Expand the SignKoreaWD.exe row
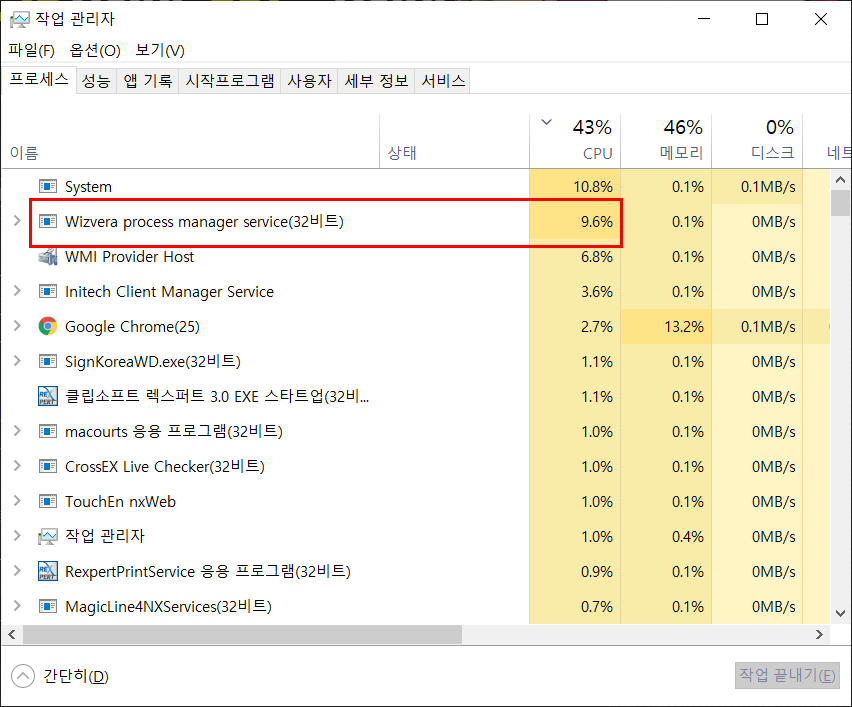This screenshot has height=707, width=852. [17, 360]
